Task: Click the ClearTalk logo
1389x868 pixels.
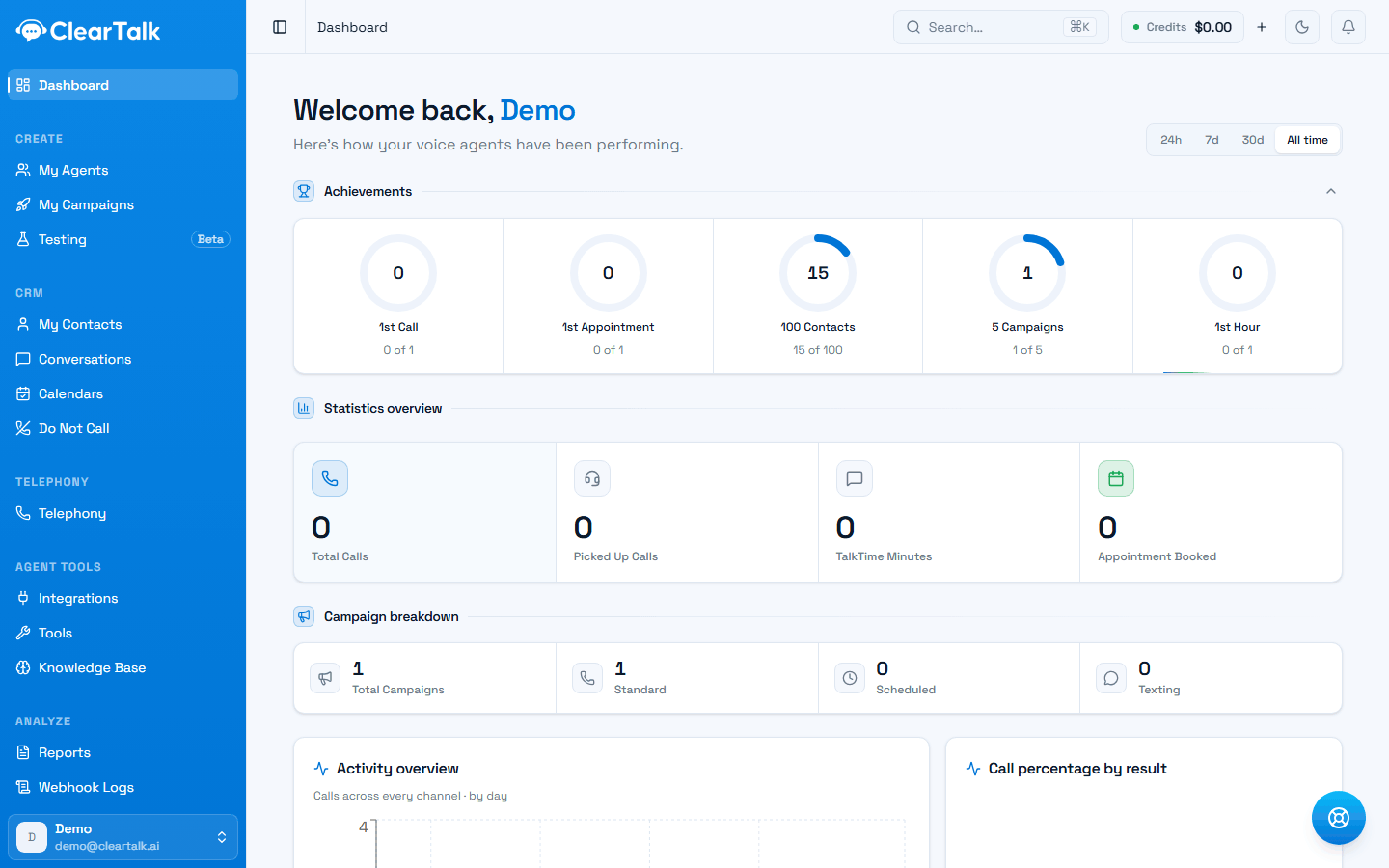Action: tap(88, 31)
